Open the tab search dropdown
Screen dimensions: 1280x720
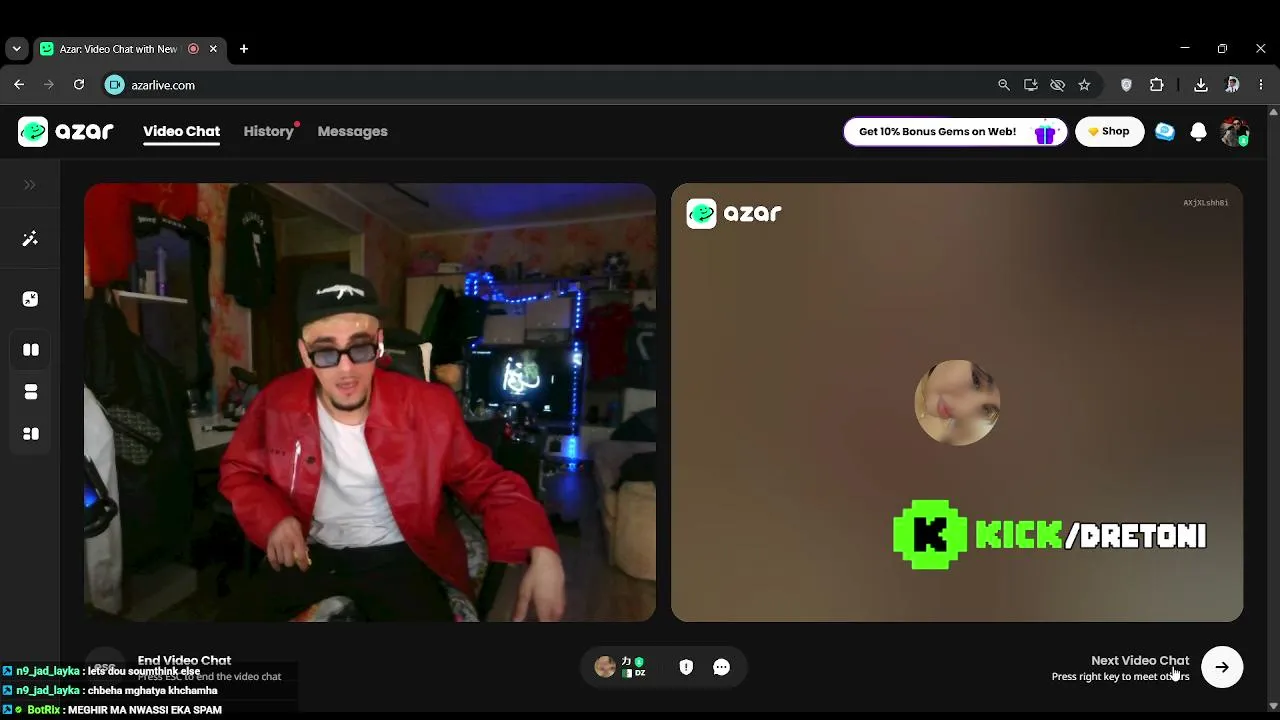tap(16, 49)
